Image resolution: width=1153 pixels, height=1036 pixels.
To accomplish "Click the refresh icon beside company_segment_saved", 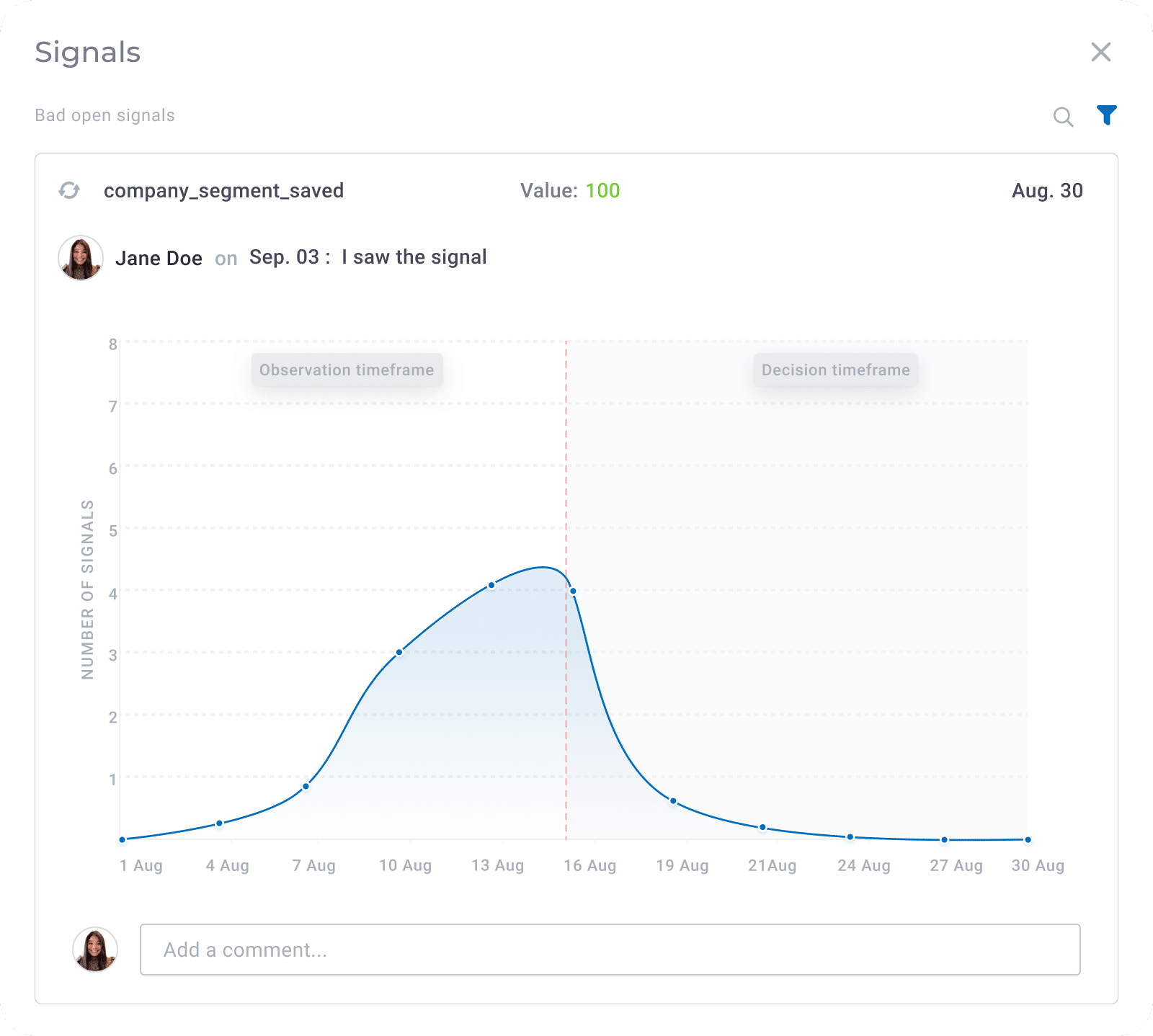I will pos(69,191).
